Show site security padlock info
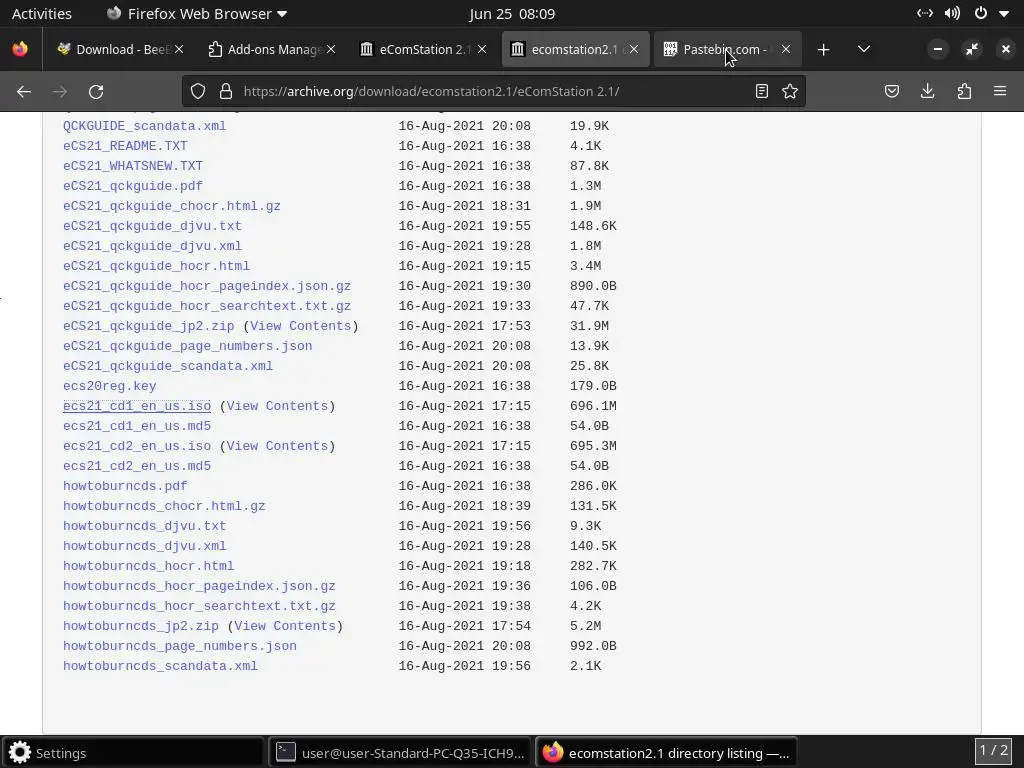 pos(226,91)
